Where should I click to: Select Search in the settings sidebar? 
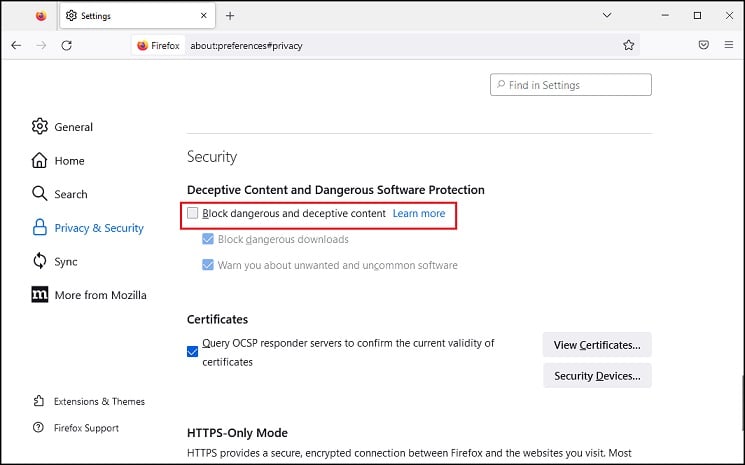(x=59, y=194)
